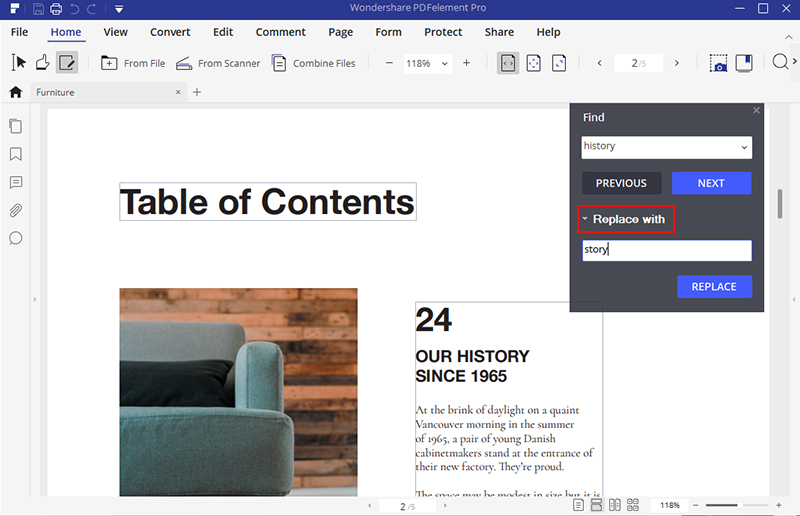Open the sidebar Search panel

click(16, 238)
